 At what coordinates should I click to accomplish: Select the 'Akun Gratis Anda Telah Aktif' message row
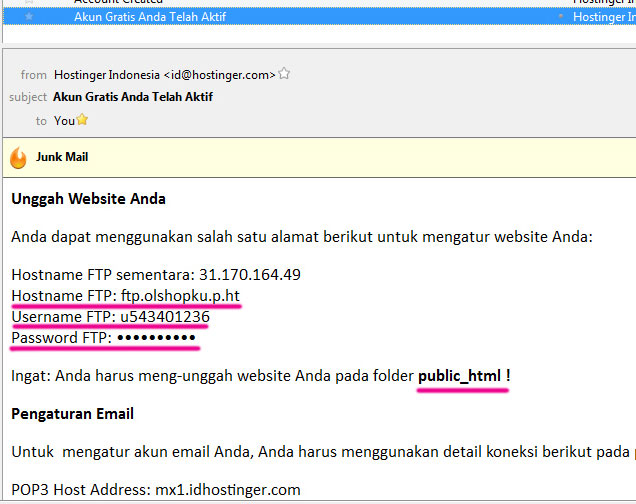(x=320, y=17)
